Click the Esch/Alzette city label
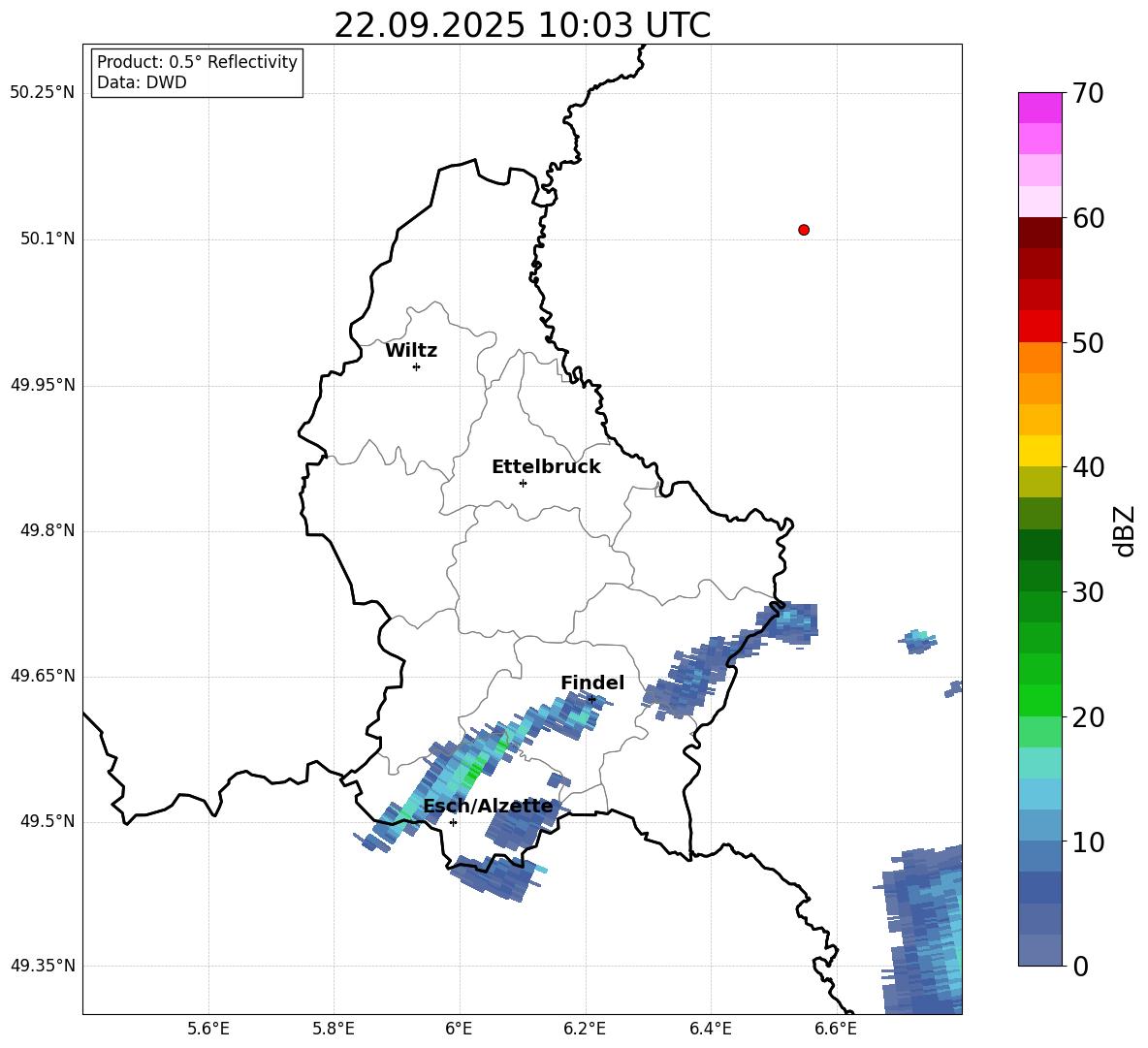Screen dimensions: 1148x1048 click(489, 806)
